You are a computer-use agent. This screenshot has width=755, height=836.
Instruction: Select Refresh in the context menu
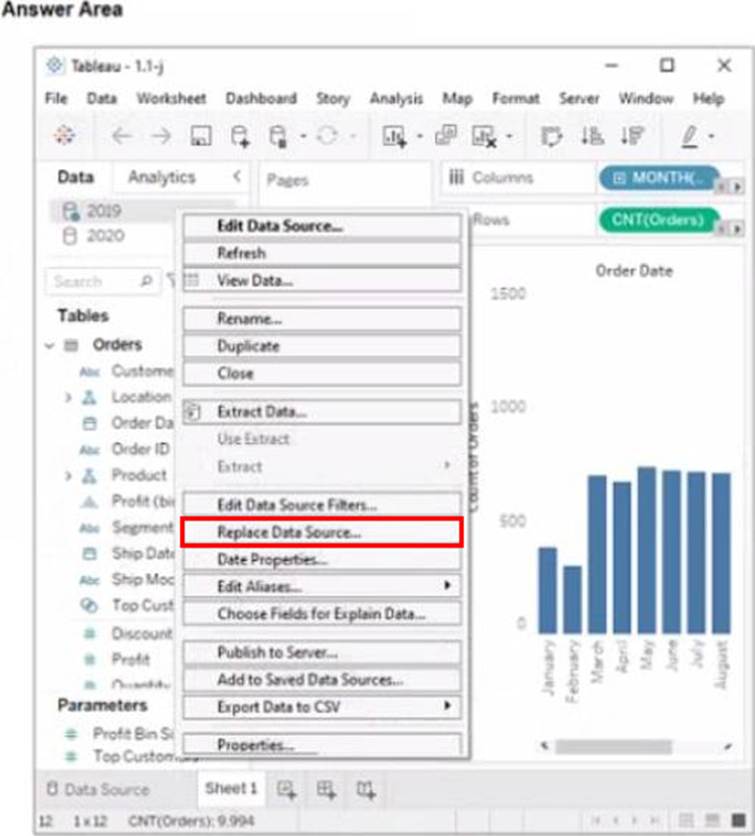point(322,253)
